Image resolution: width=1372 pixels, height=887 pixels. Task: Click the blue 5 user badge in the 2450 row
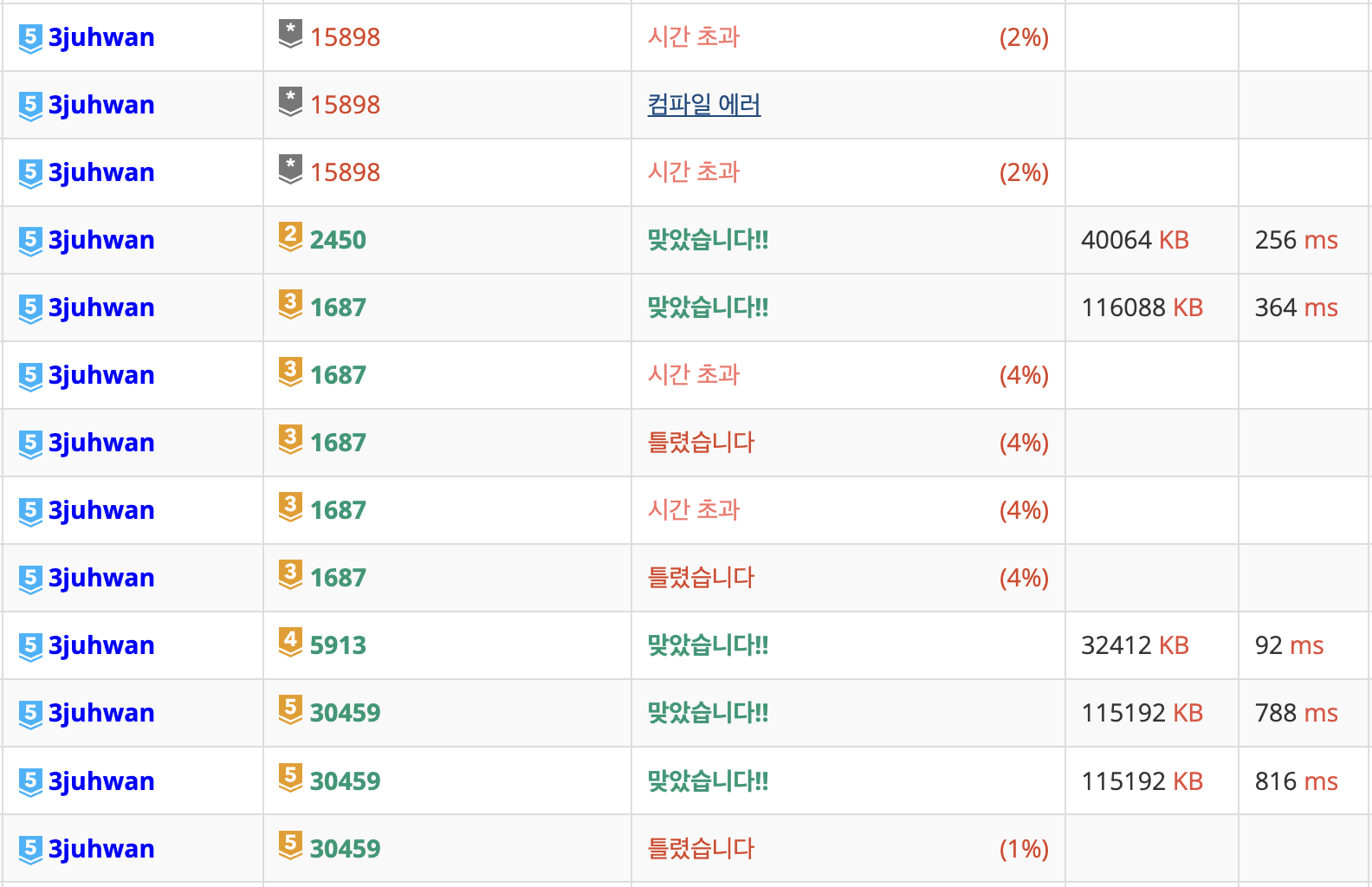30,241
